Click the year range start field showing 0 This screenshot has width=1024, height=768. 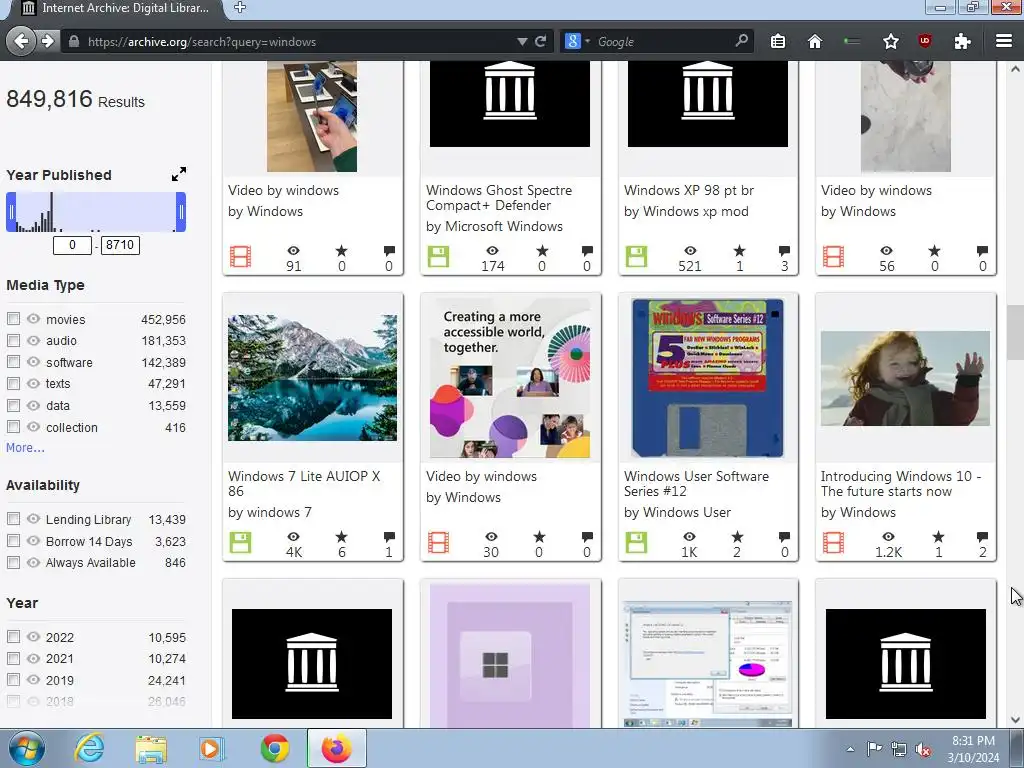coord(72,245)
